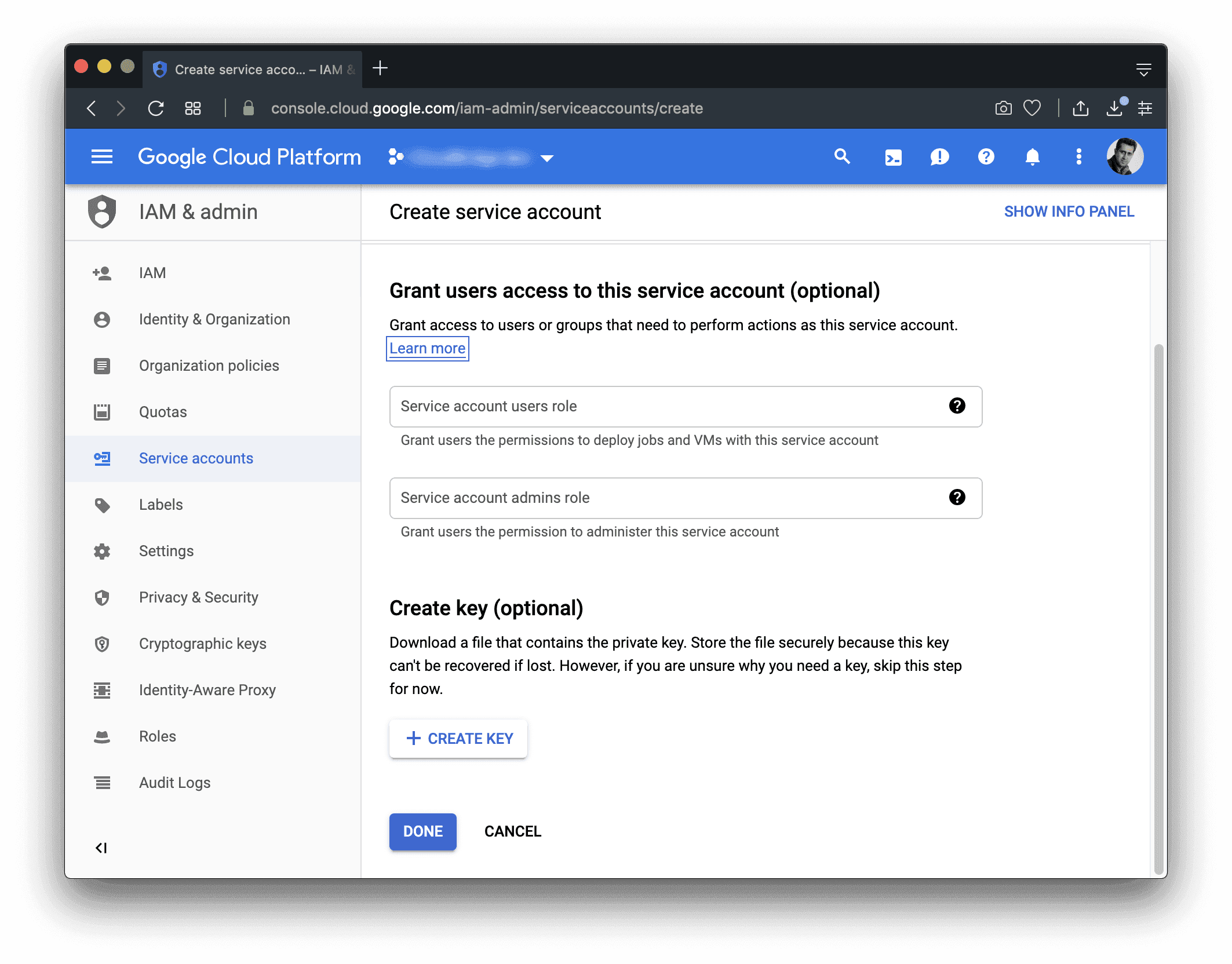Open browser easy setup menu
Screen dimensions: 1232x964
[1144, 108]
